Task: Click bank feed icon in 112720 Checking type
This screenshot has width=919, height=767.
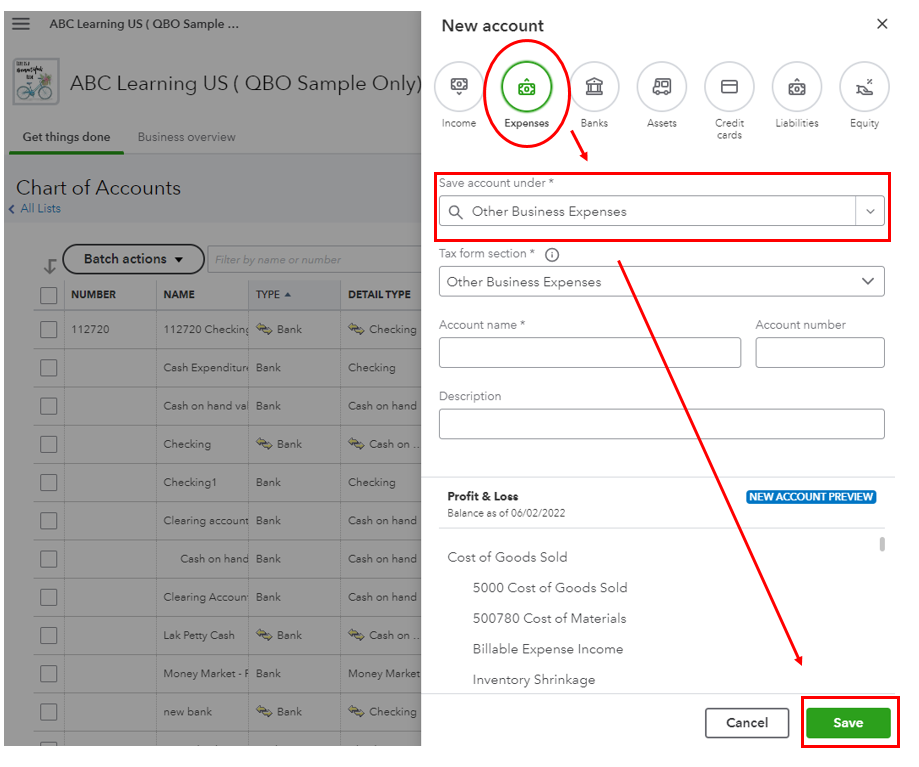Action: pos(264,329)
